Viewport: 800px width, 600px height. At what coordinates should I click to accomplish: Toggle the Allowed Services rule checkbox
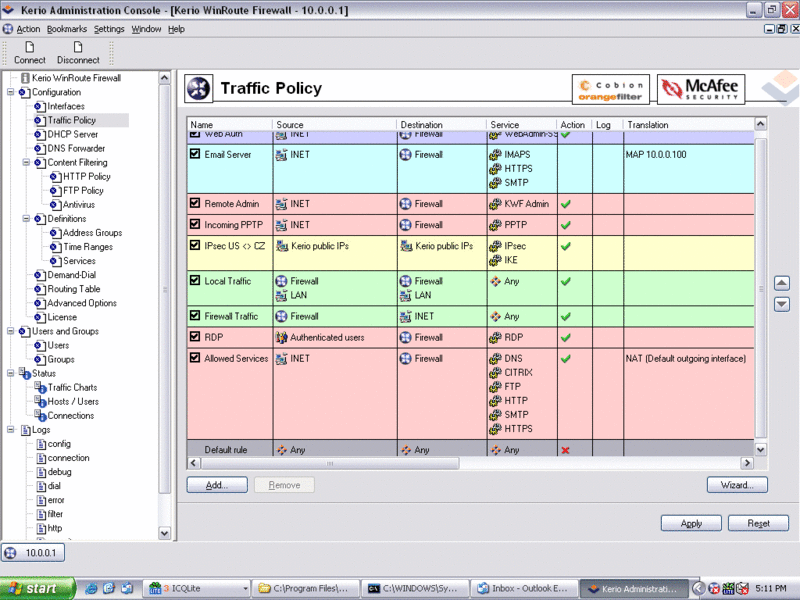[194, 358]
